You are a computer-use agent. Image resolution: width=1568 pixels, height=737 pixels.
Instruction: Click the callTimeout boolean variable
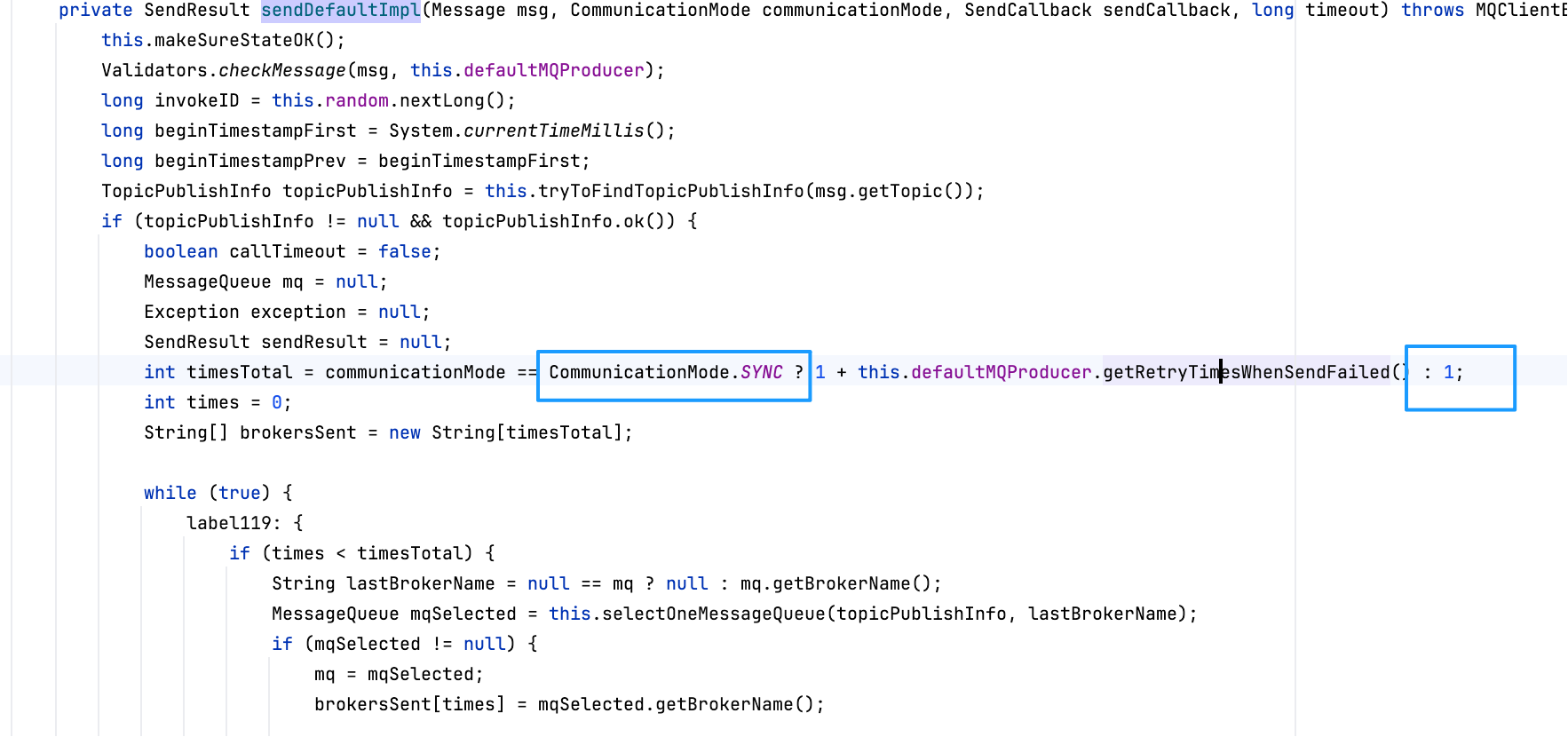288,252
